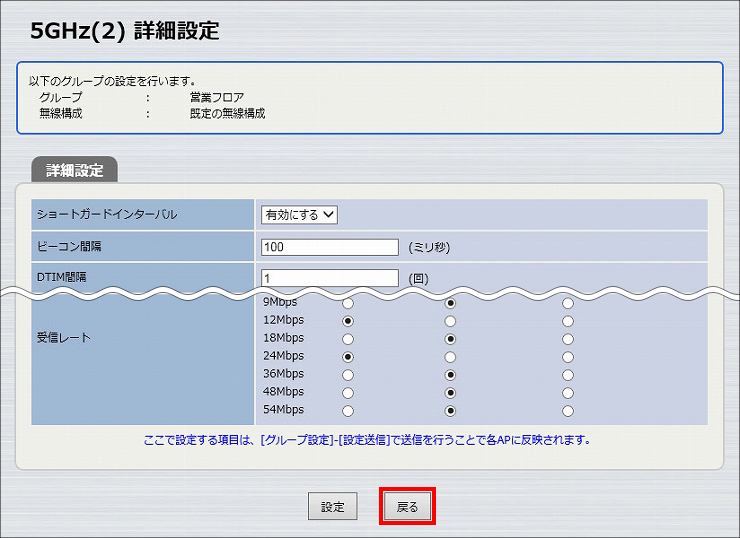
Task: Select third radio option for 12Mbps
Action: [x=568, y=321]
